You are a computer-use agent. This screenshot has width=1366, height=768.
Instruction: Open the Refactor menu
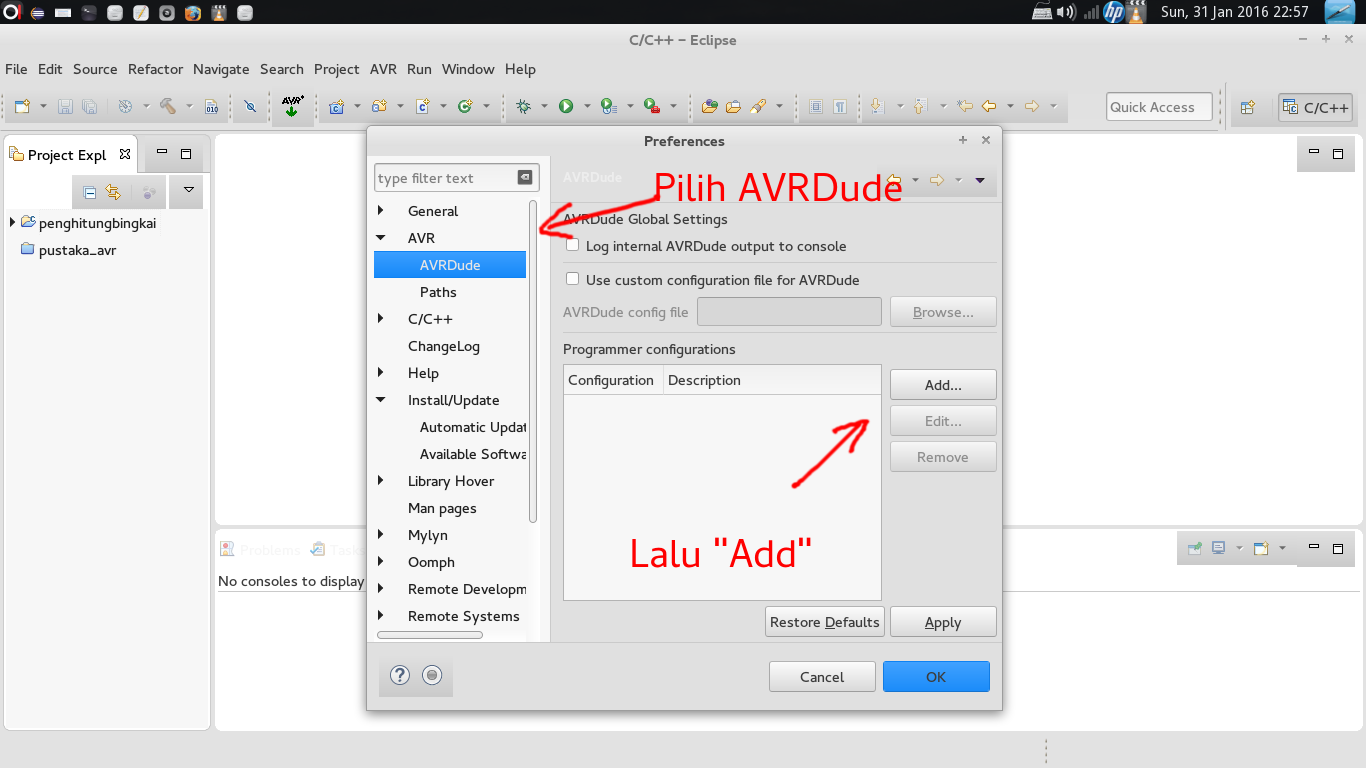[x=155, y=69]
